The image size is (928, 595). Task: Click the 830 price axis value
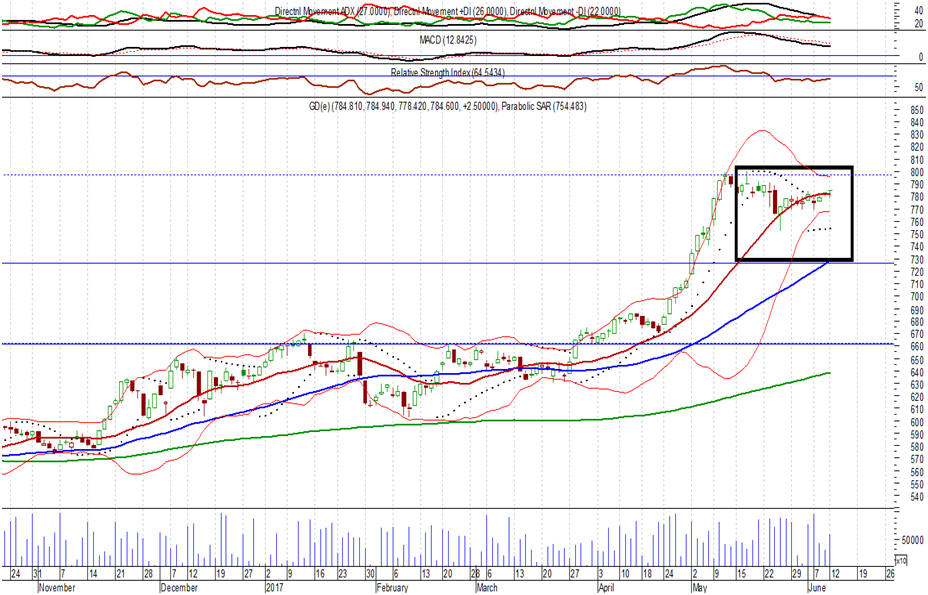[x=917, y=135]
